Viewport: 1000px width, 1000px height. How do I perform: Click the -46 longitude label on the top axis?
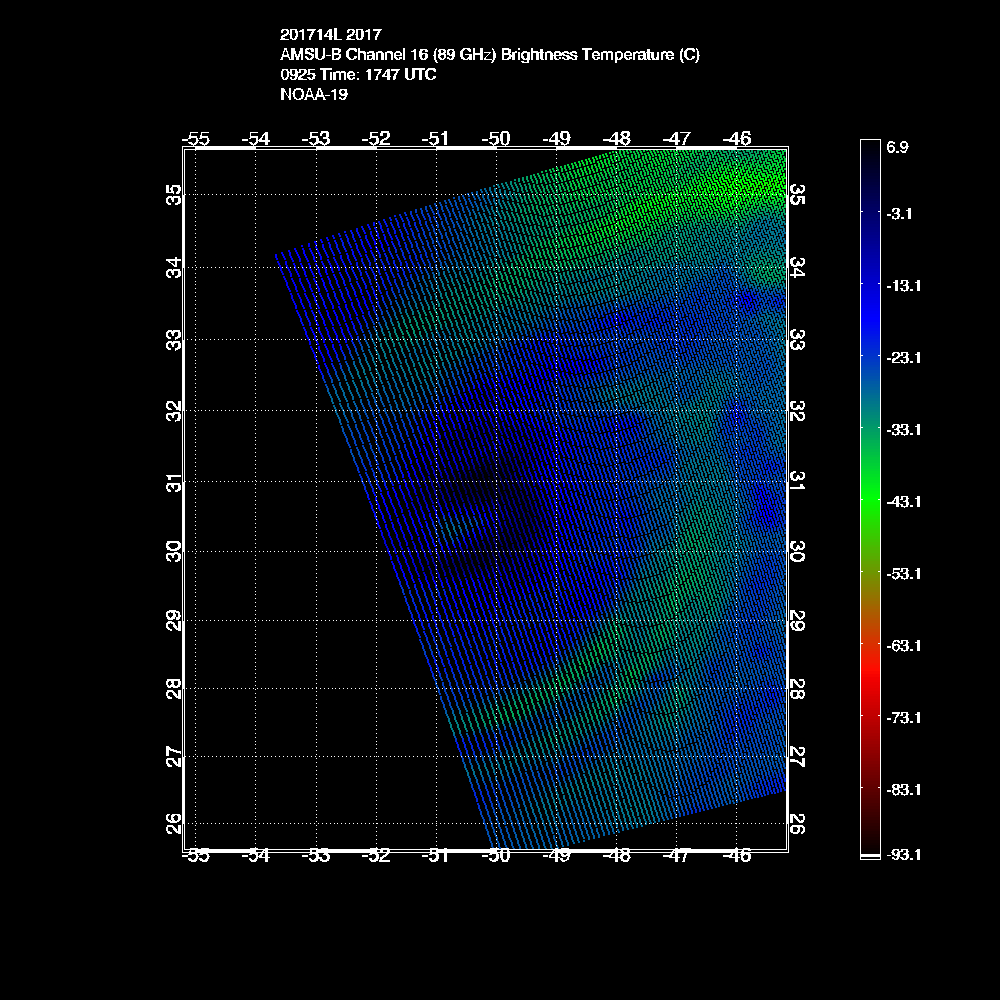pos(737,138)
